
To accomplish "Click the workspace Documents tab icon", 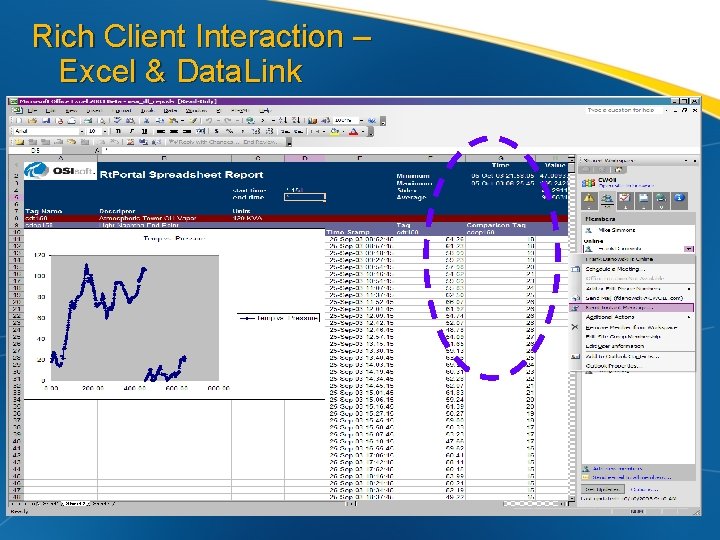I will point(643,200).
